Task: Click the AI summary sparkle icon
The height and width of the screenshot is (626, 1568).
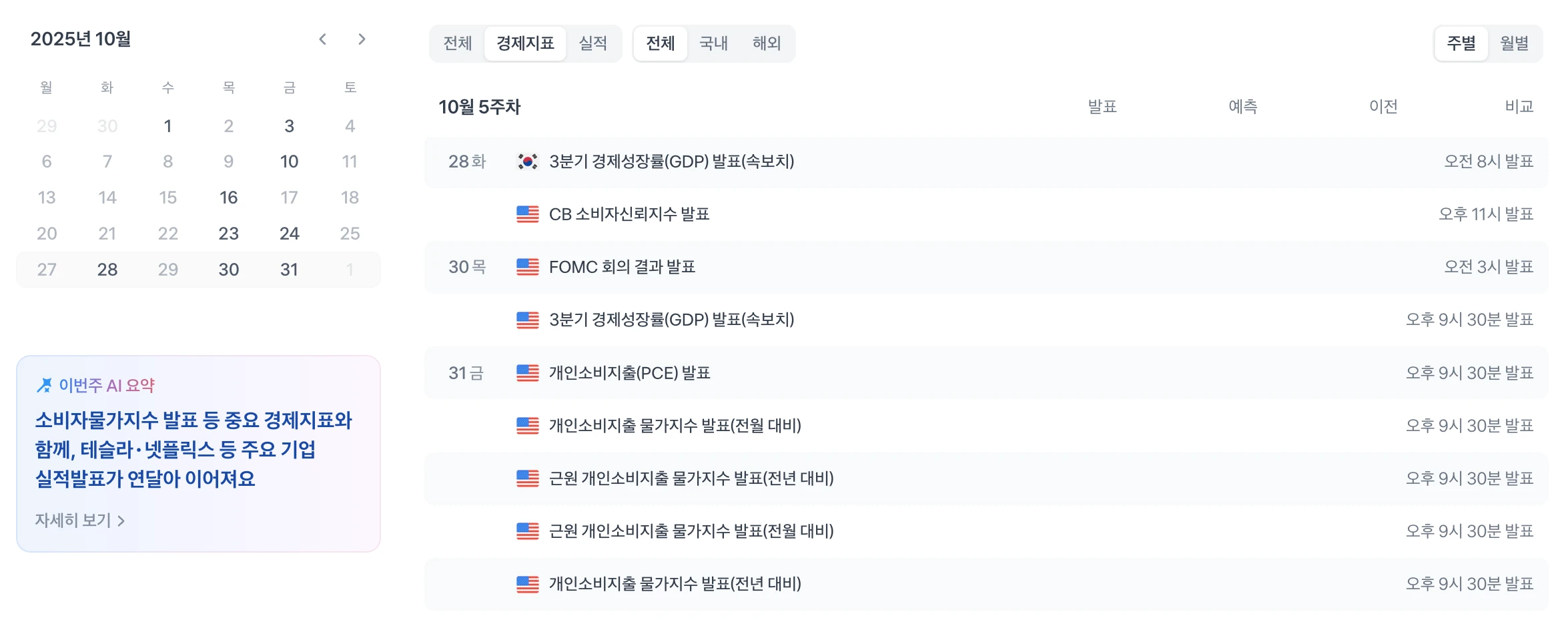Action: pos(44,385)
